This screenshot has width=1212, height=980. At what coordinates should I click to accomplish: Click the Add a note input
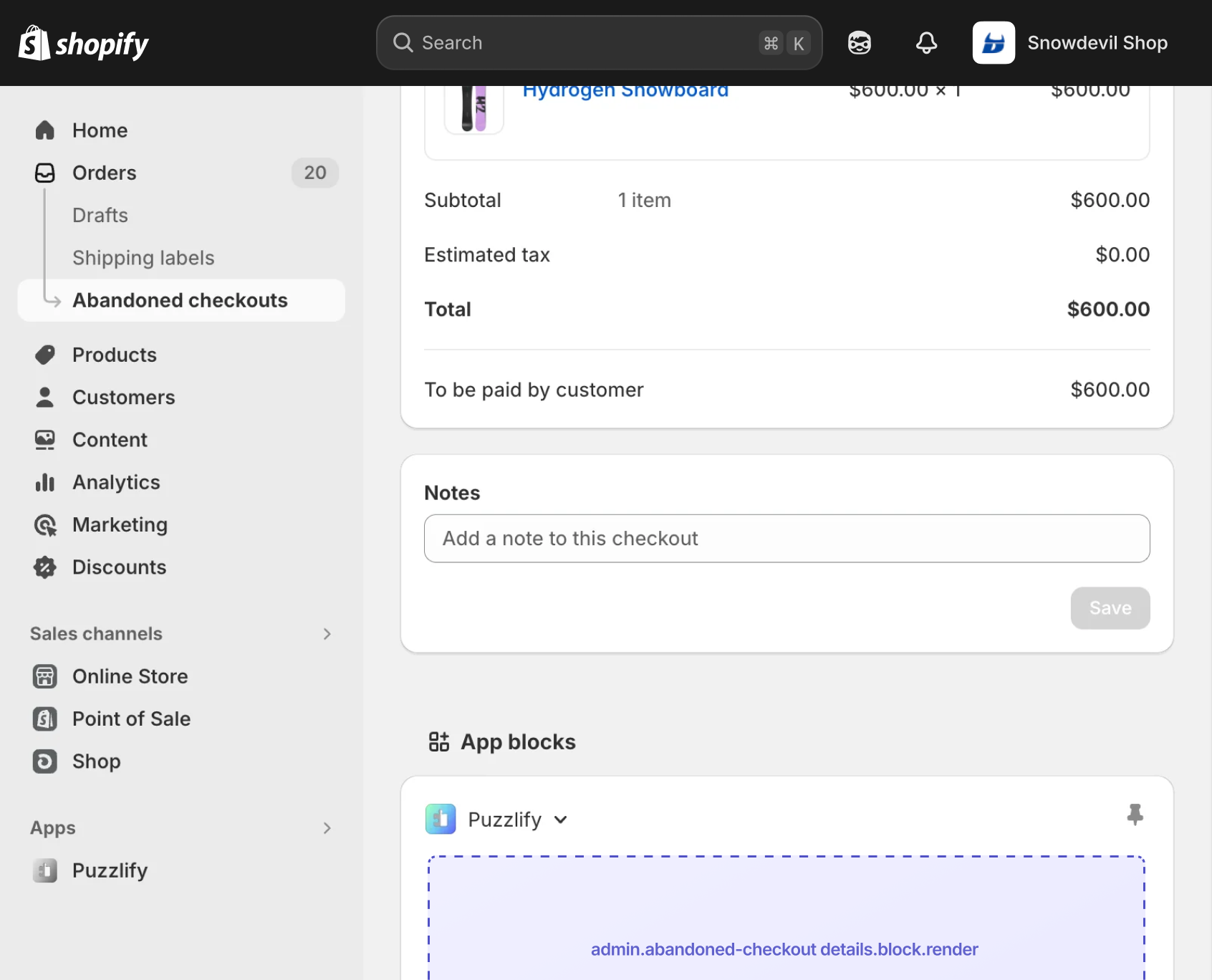787,538
